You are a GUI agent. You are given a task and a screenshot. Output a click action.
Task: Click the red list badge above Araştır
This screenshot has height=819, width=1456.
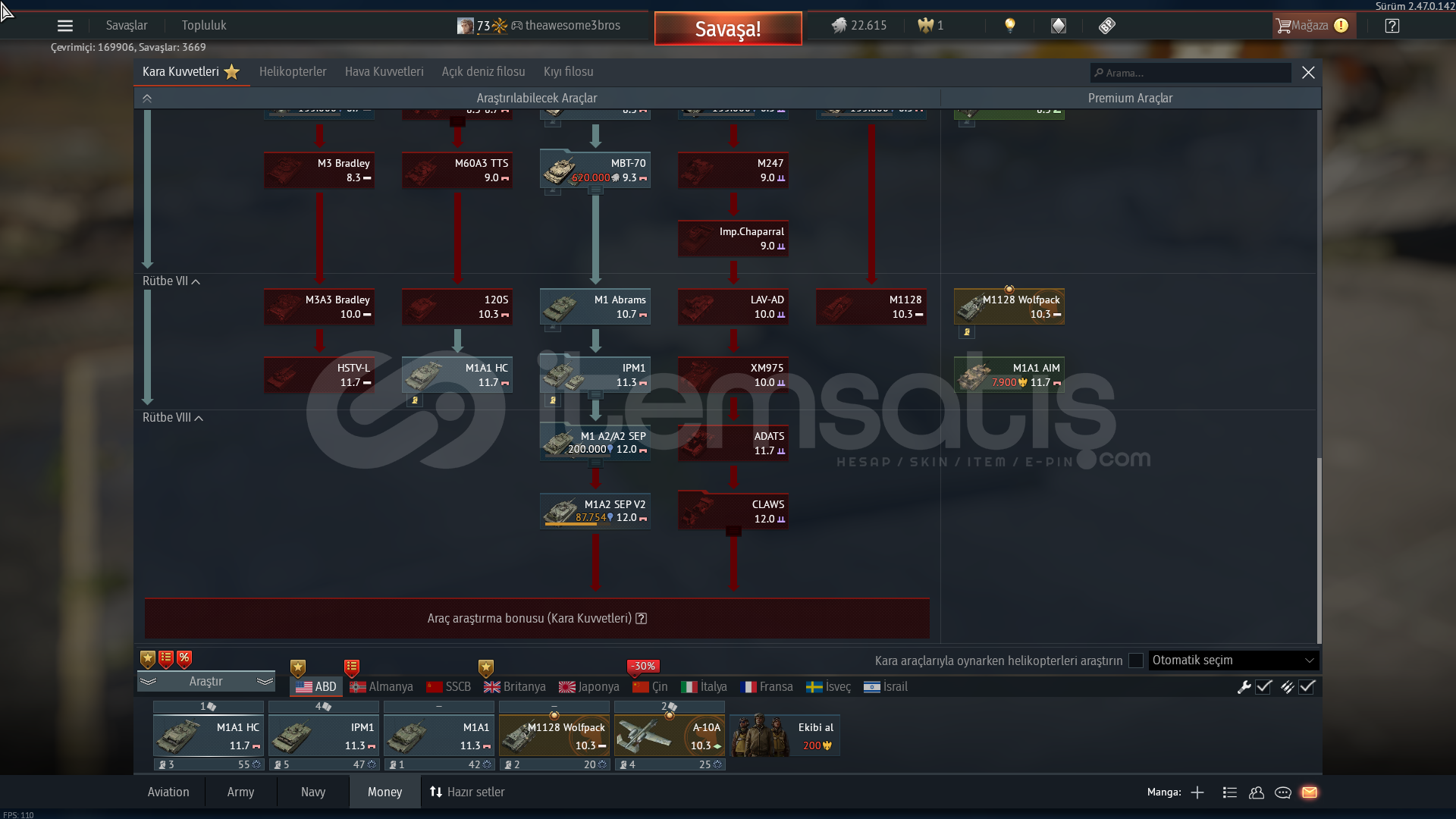[x=166, y=659]
